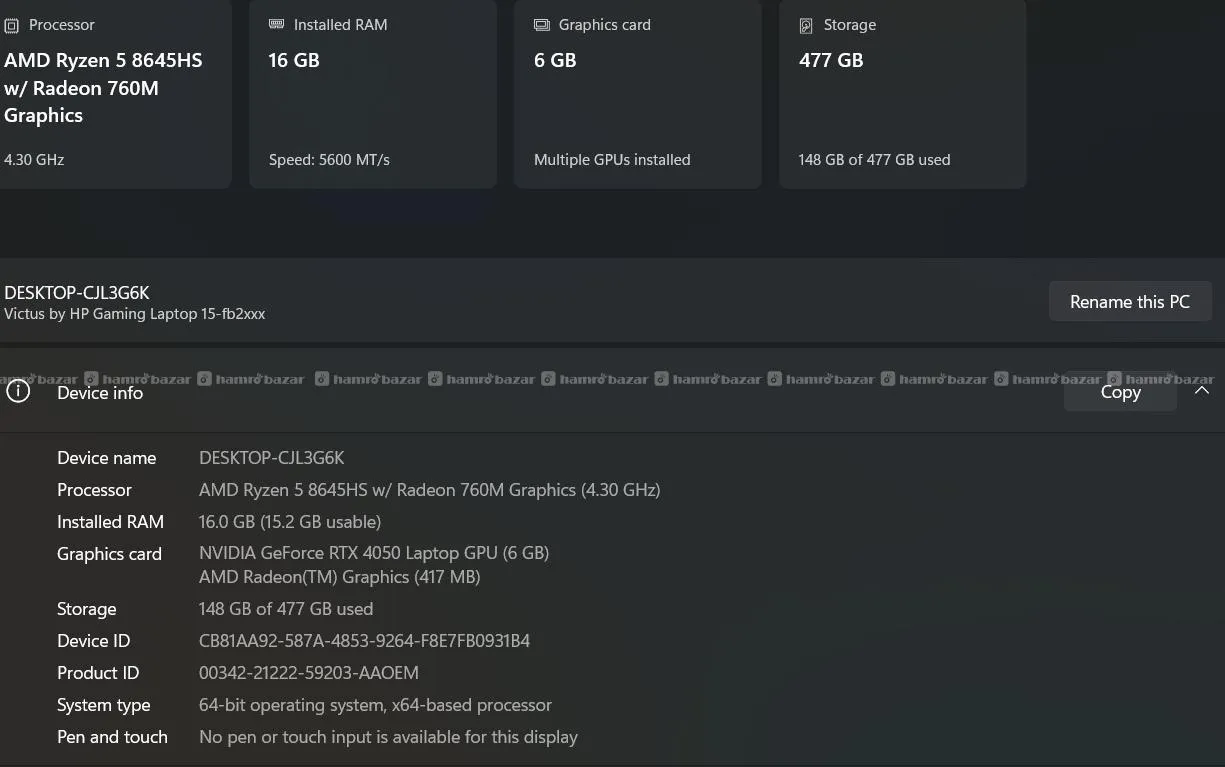Click the Device info section header
This screenshot has height=767, width=1225.
click(x=612, y=392)
